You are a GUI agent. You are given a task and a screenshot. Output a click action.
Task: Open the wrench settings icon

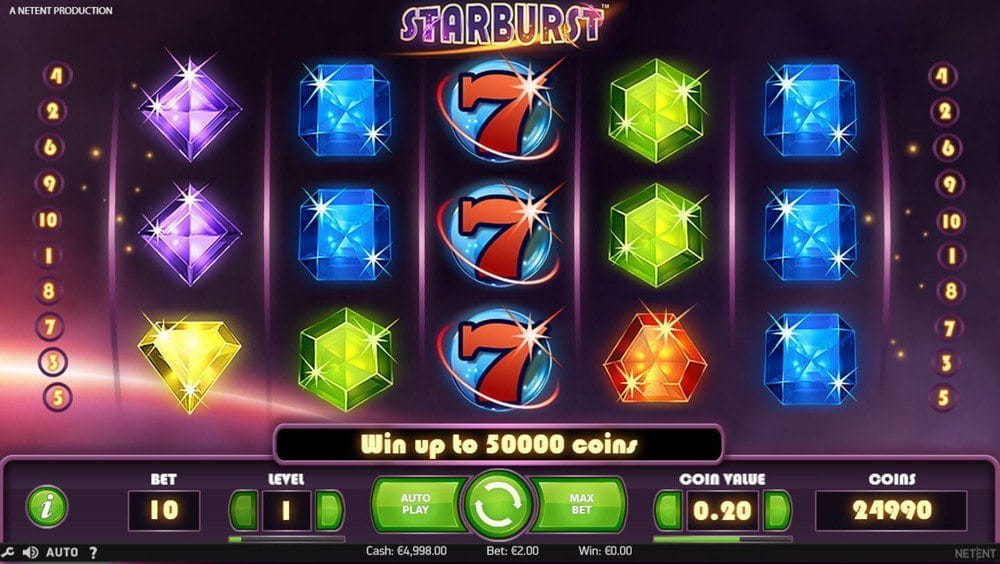(x=7, y=552)
